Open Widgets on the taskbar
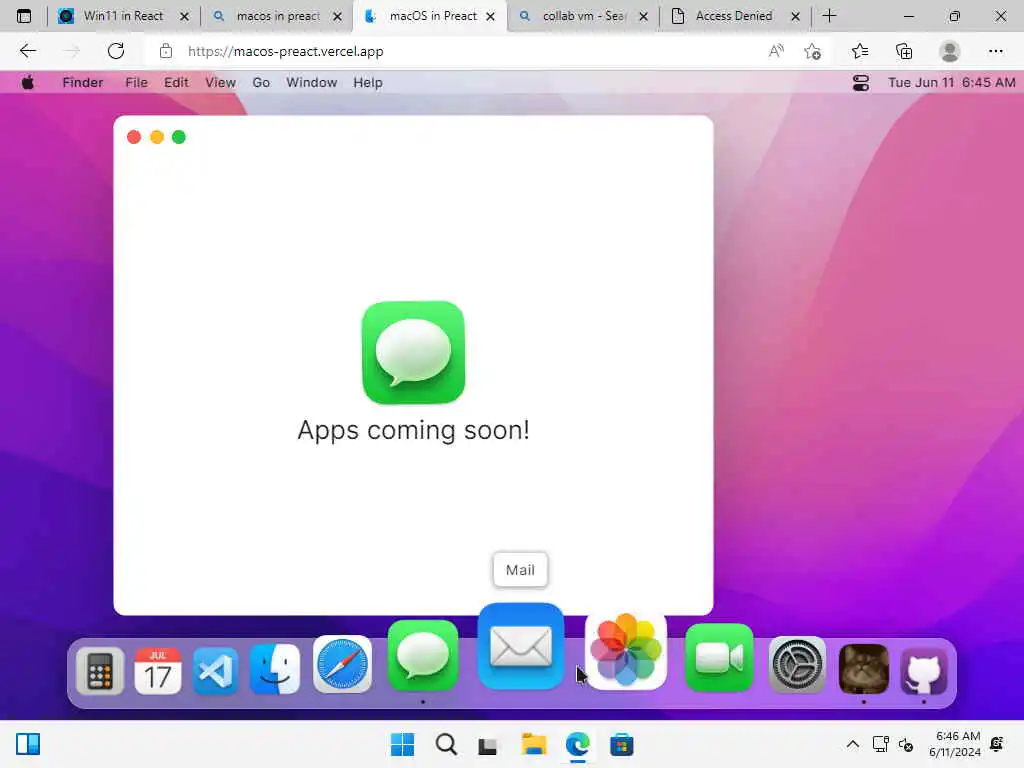The width and height of the screenshot is (1024, 768). click(x=28, y=744)
